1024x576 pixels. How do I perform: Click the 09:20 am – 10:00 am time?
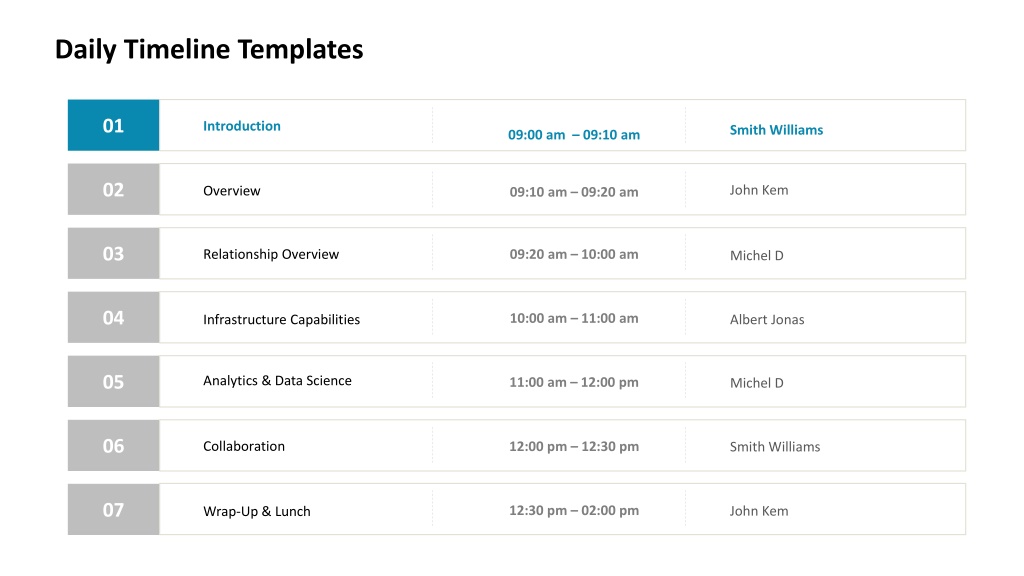574,254
